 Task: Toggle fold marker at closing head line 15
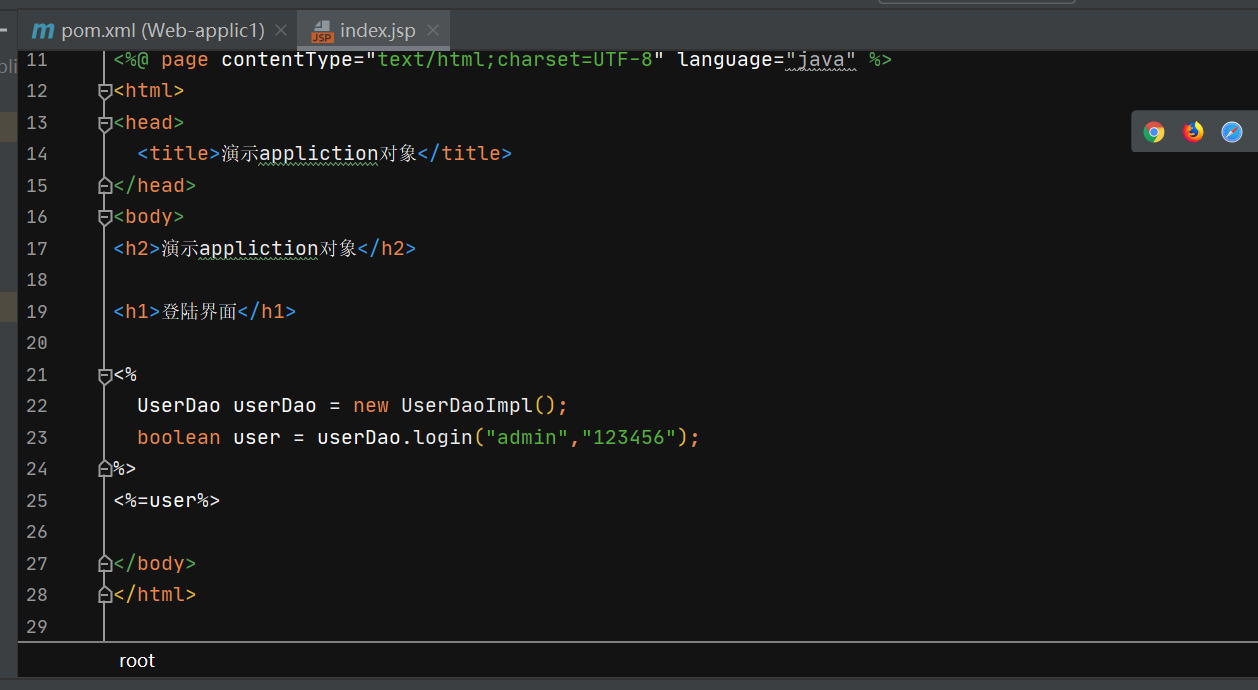tap(105, 186)
